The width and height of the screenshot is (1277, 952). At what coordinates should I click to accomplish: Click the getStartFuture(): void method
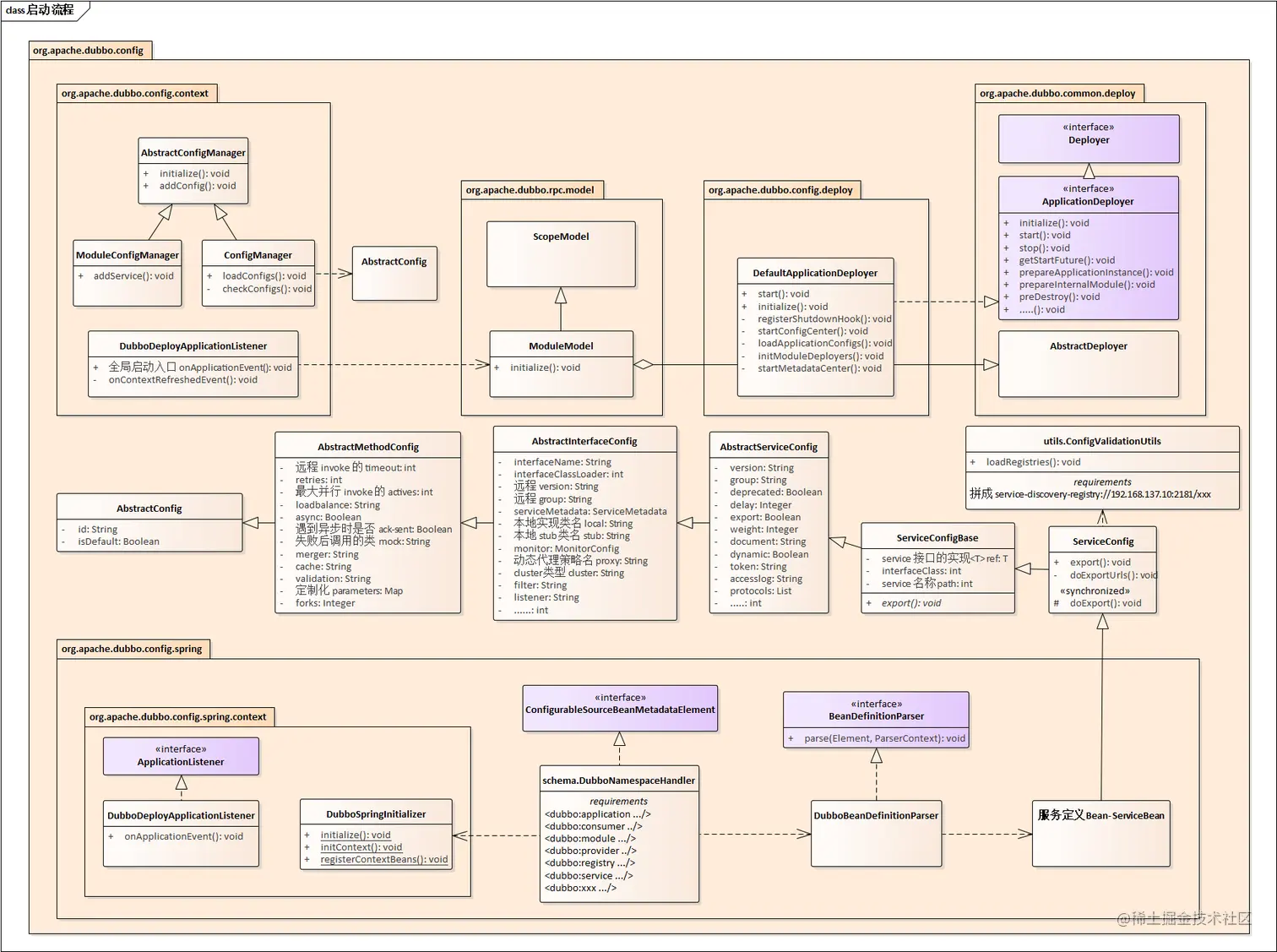[x=1067, y=260]
